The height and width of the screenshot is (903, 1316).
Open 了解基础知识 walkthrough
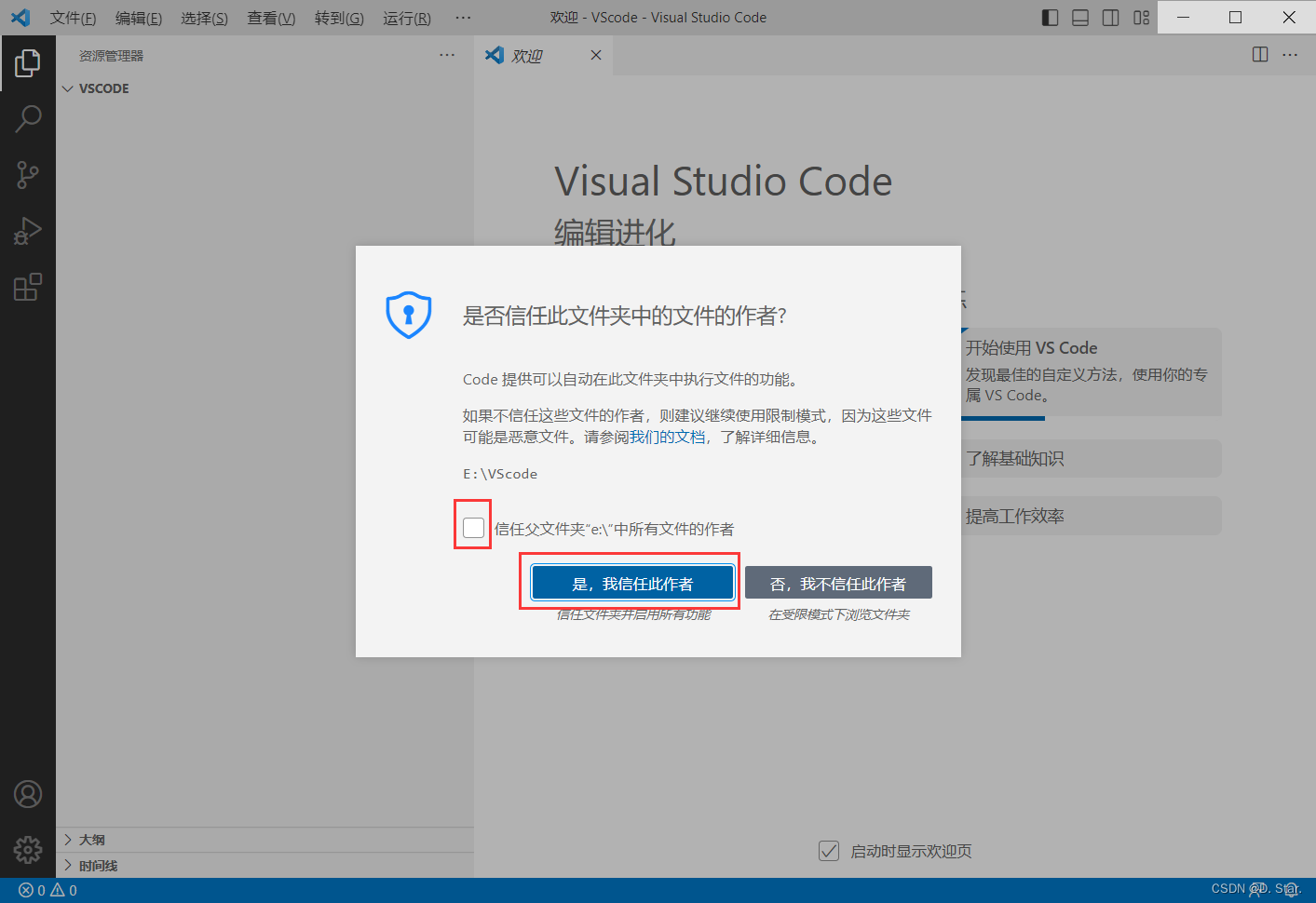[x=1091, y=458]
